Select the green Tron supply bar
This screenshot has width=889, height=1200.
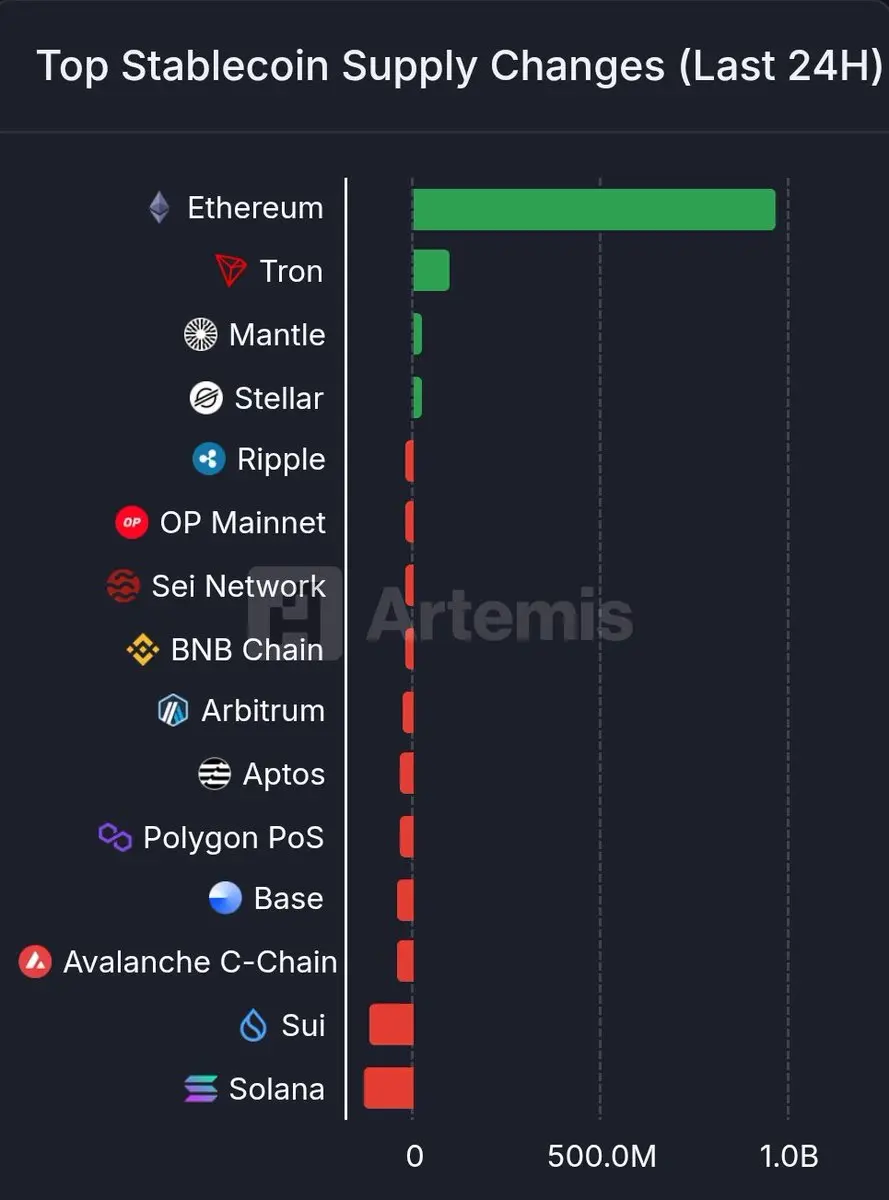(x=431, y=271)
